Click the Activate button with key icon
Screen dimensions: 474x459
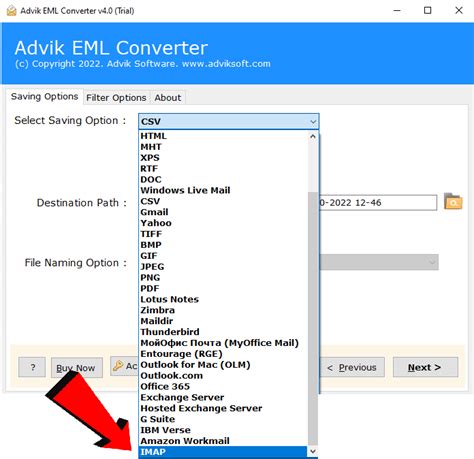124,366
